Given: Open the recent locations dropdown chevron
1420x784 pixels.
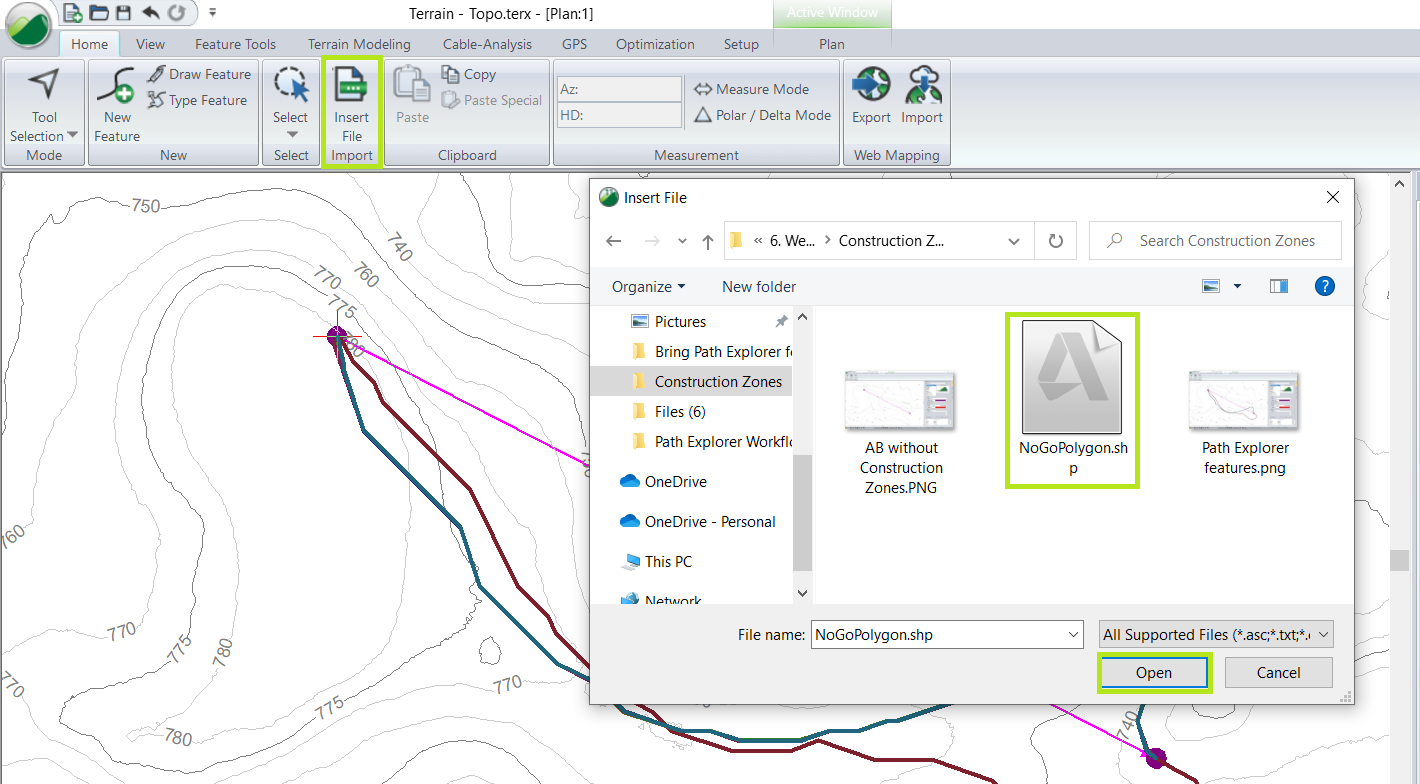Looking at the screenshot, I should tap(682, 241).
